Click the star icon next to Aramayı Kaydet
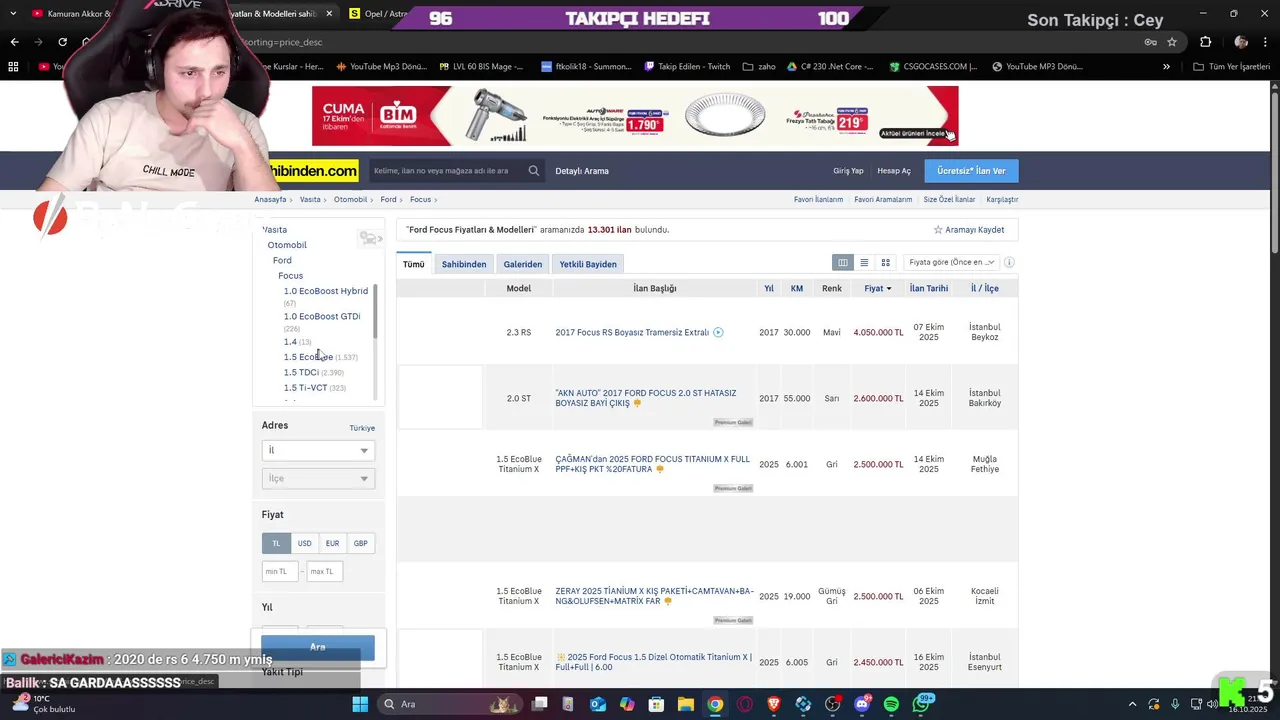Screen dimensions: 1280x720 click(938, 230)
